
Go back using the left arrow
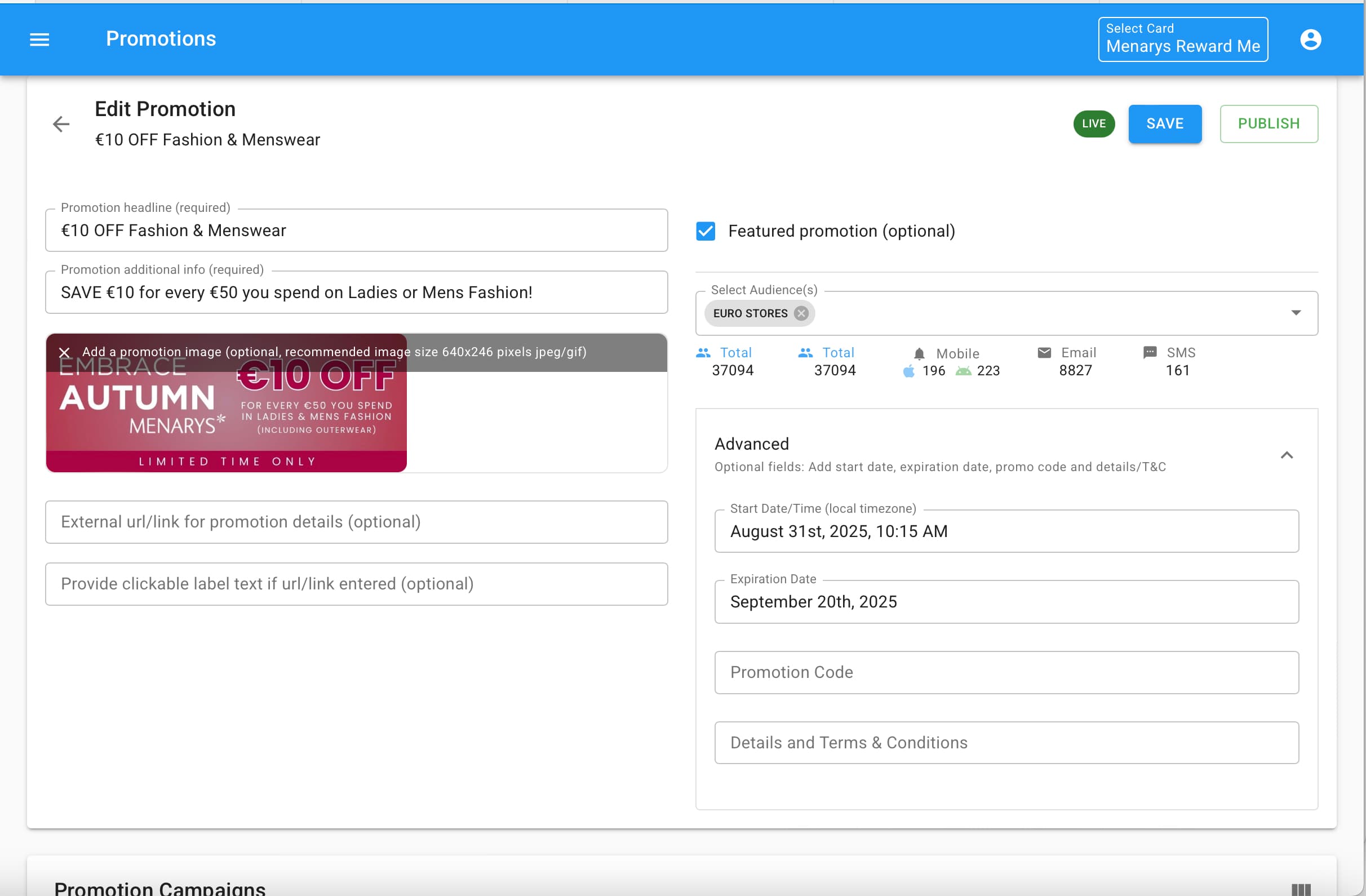point(61,124)
